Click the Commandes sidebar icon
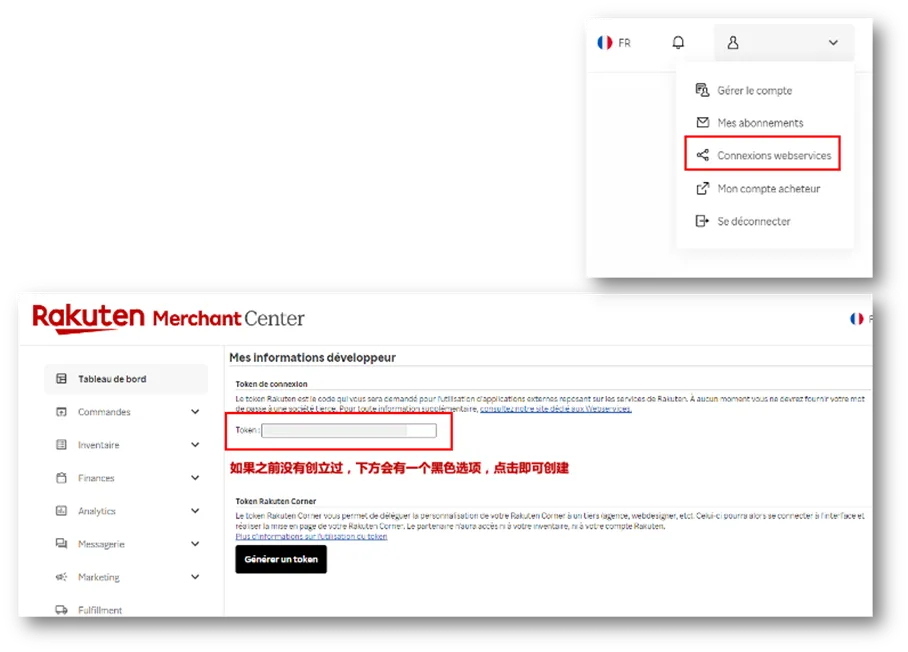 pos(61,412)
